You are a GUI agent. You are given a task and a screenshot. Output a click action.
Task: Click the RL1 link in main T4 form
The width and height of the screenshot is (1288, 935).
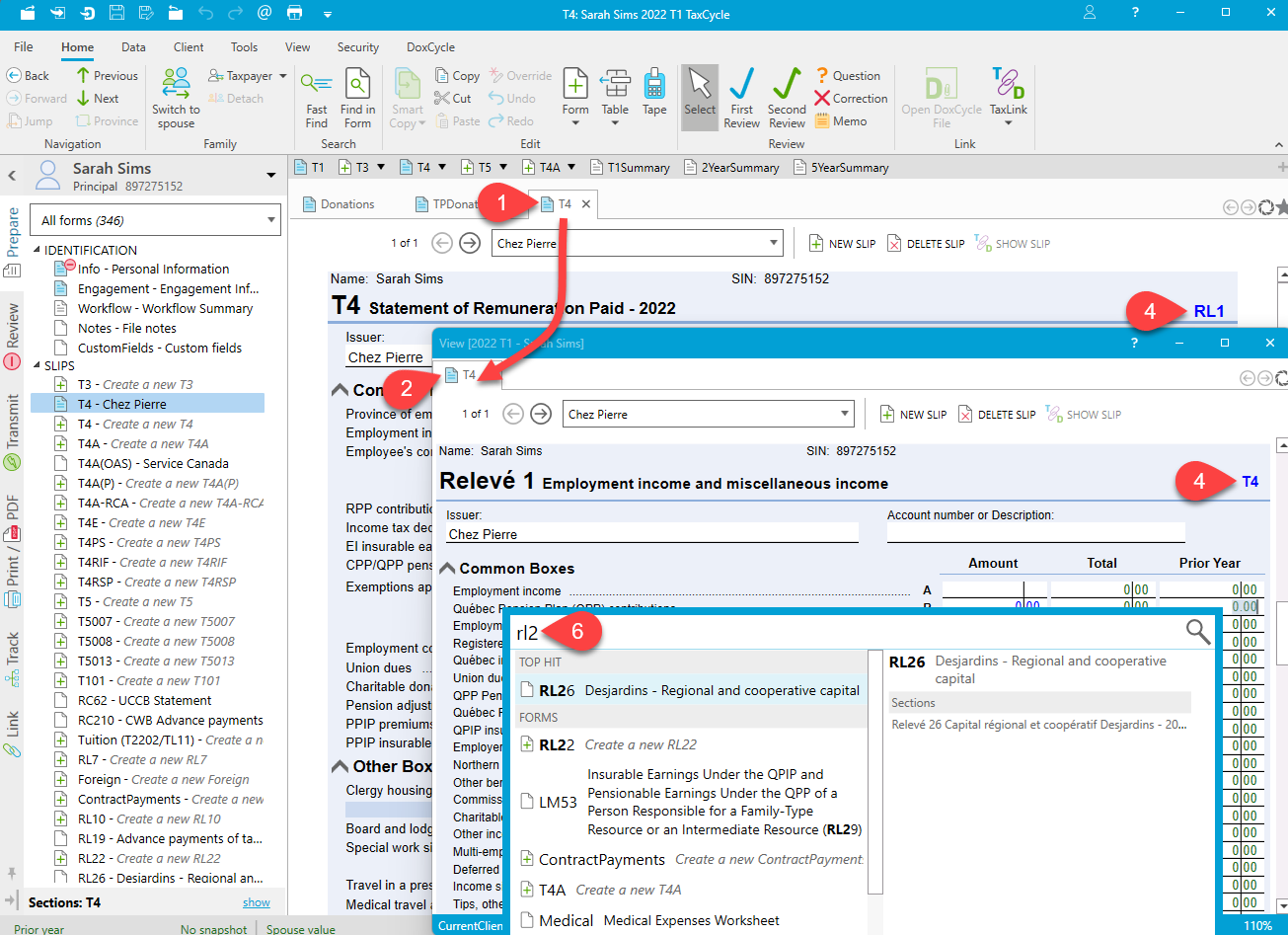[1209, 311]
